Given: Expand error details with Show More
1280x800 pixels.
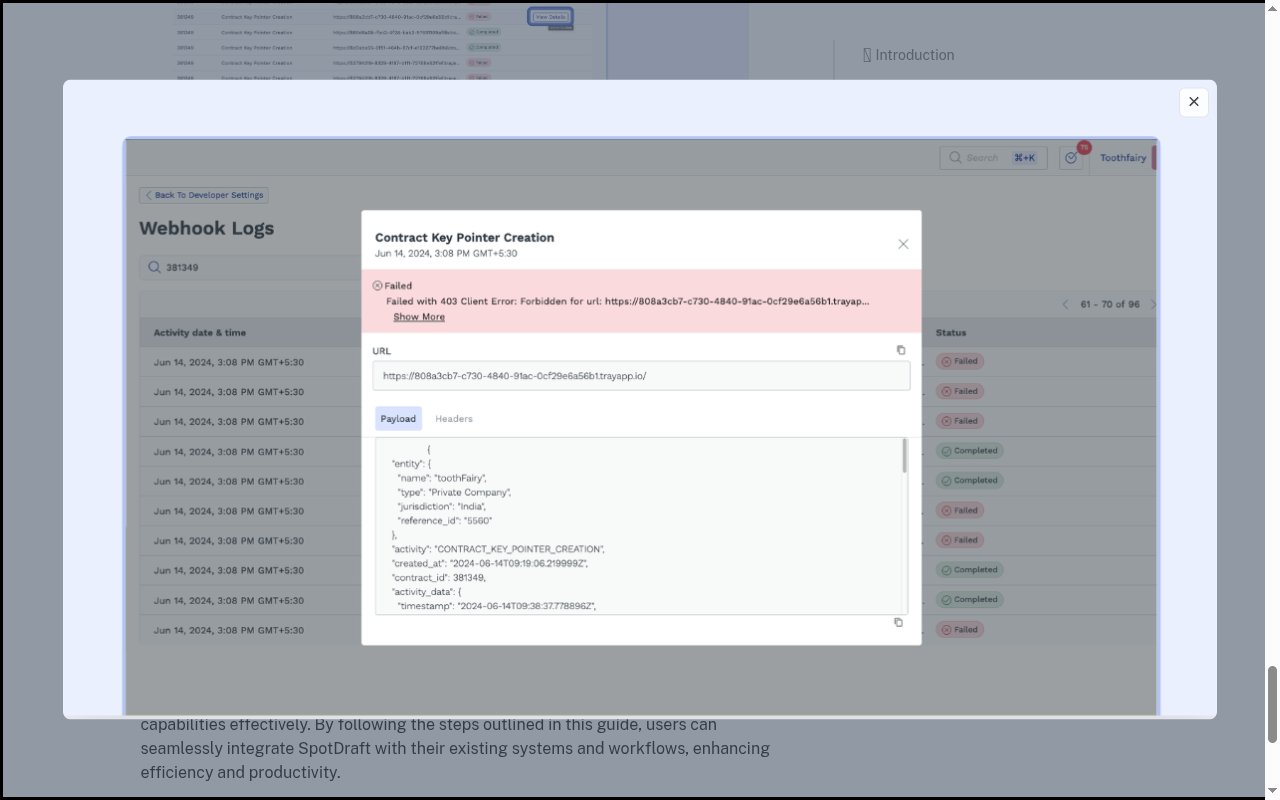Looking at the screenshot, I should click(x=419, y=317).
